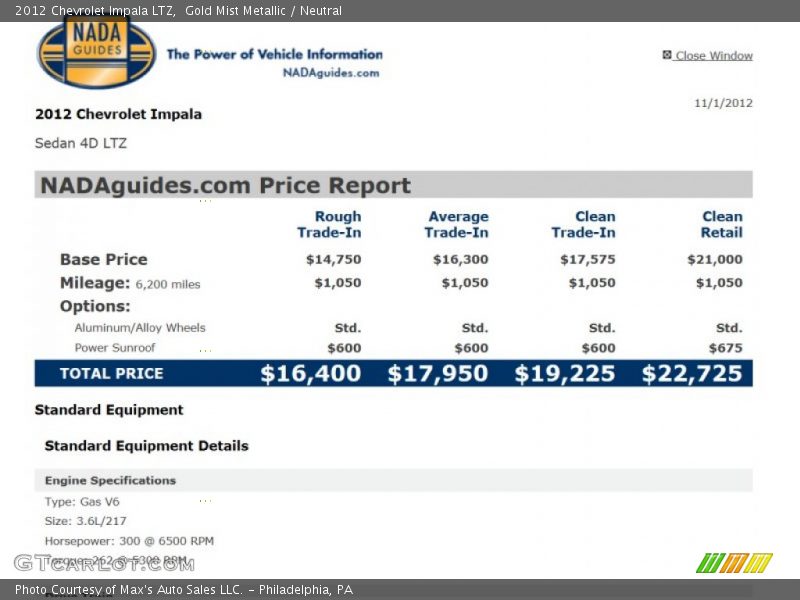Click the Aluminum/Alloy Wheels option label

(140, 328)
